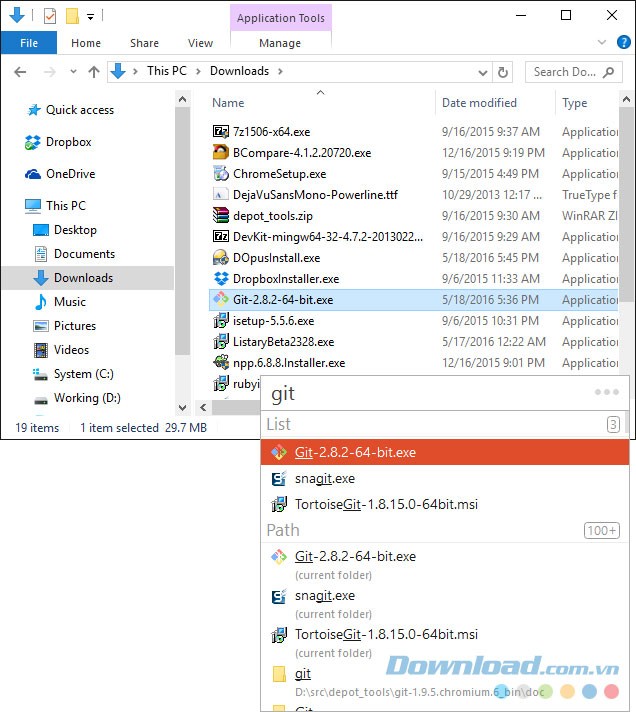
Task: Select the DejaVuSansMono-Powerline.ttf font icon
Action: [x=221, y=195]
